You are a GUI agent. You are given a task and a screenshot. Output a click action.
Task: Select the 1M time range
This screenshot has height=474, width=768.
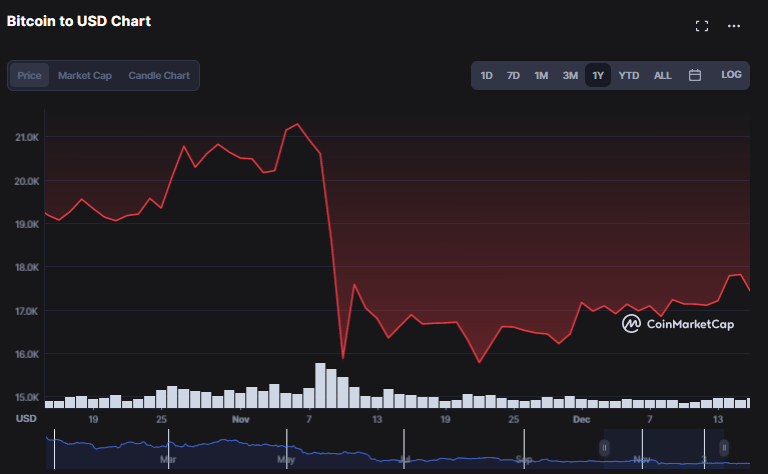point(541,75)
